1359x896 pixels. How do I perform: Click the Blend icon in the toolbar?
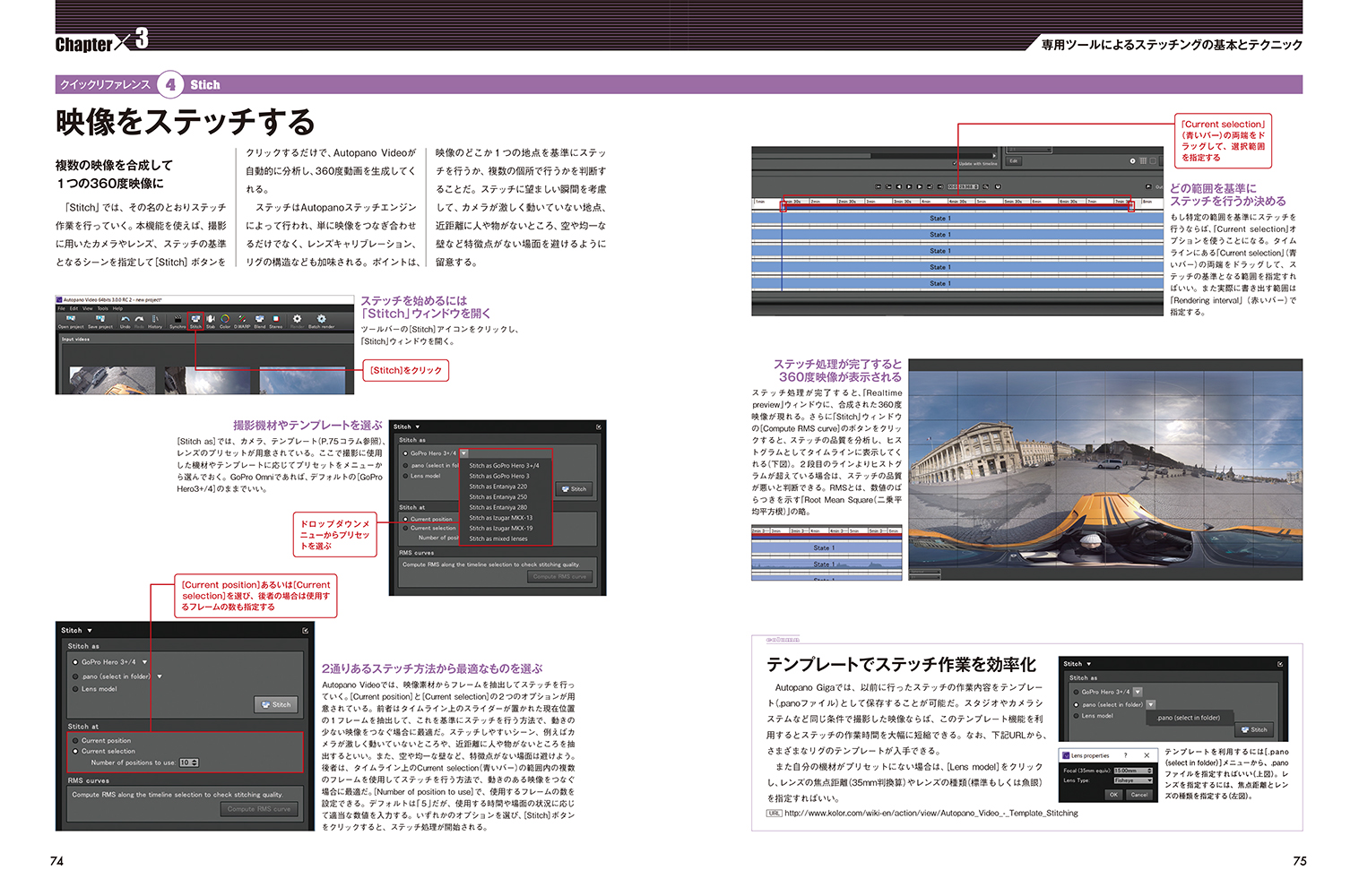[260, 320]
